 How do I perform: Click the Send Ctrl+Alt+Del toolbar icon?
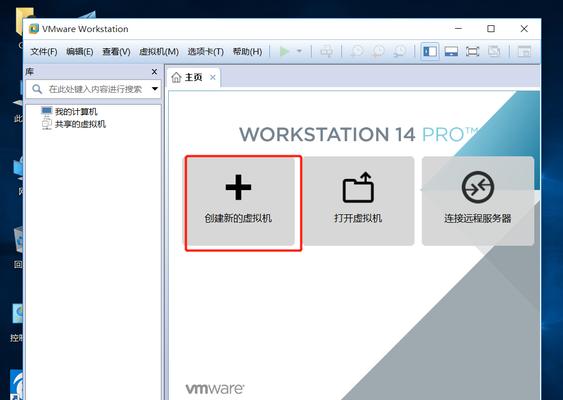326,51
